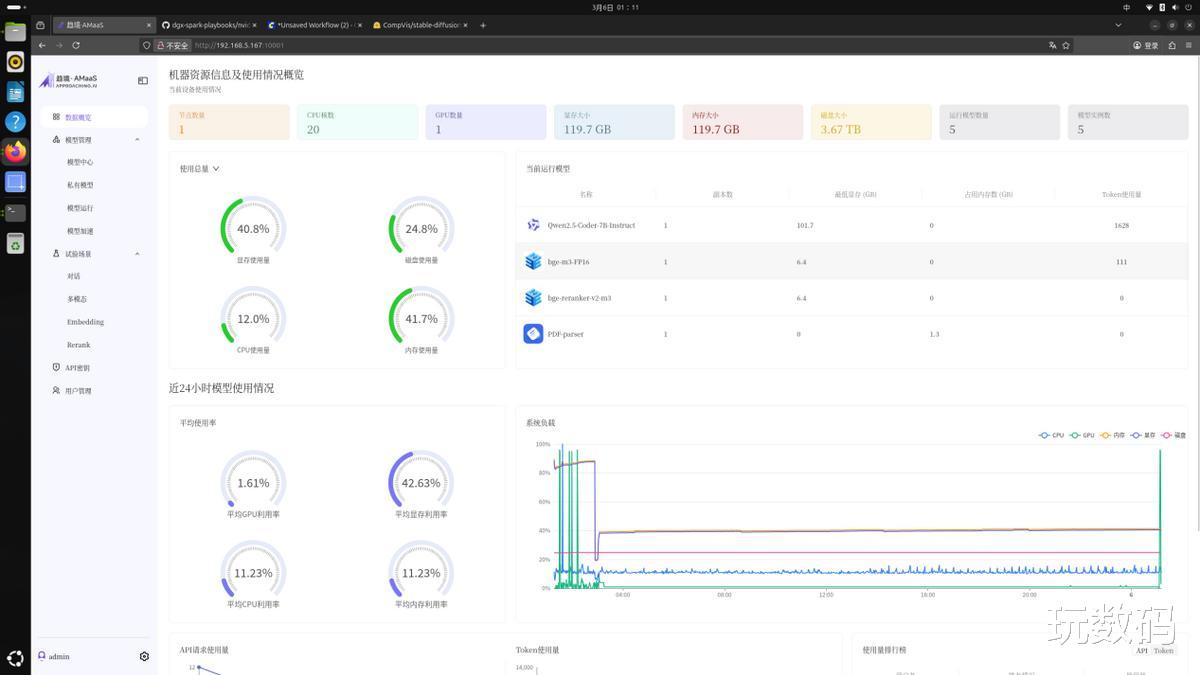Bookmark this page with the star icon
The width and height of the screenshot is (1200, 675).
coord(1066,45)
